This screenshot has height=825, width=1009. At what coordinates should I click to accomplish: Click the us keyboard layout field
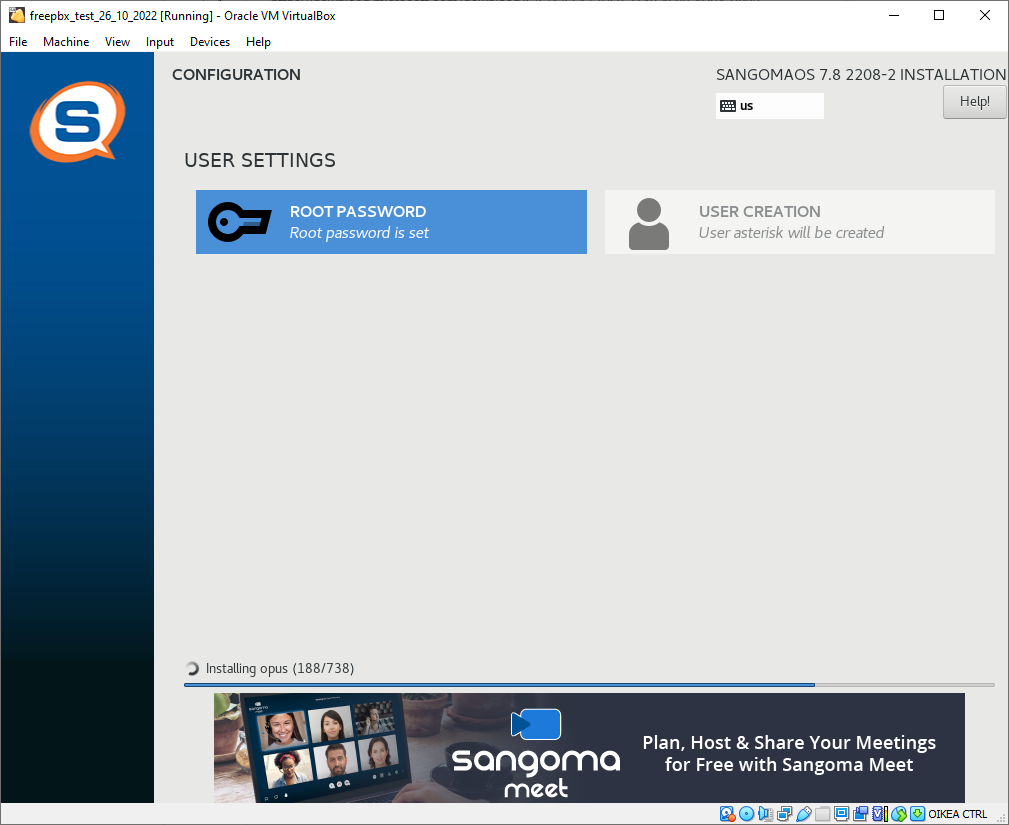pyautogui.click(x=770, y=106)
